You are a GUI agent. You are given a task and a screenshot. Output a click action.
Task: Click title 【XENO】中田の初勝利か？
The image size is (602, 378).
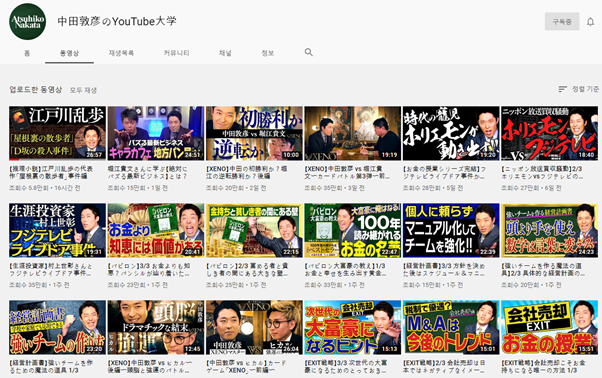[247, 172]
